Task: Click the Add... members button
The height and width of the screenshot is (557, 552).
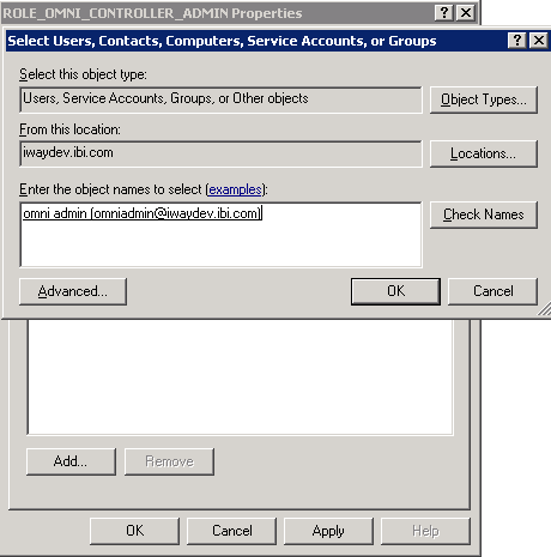Action: [x=71, y=461]
